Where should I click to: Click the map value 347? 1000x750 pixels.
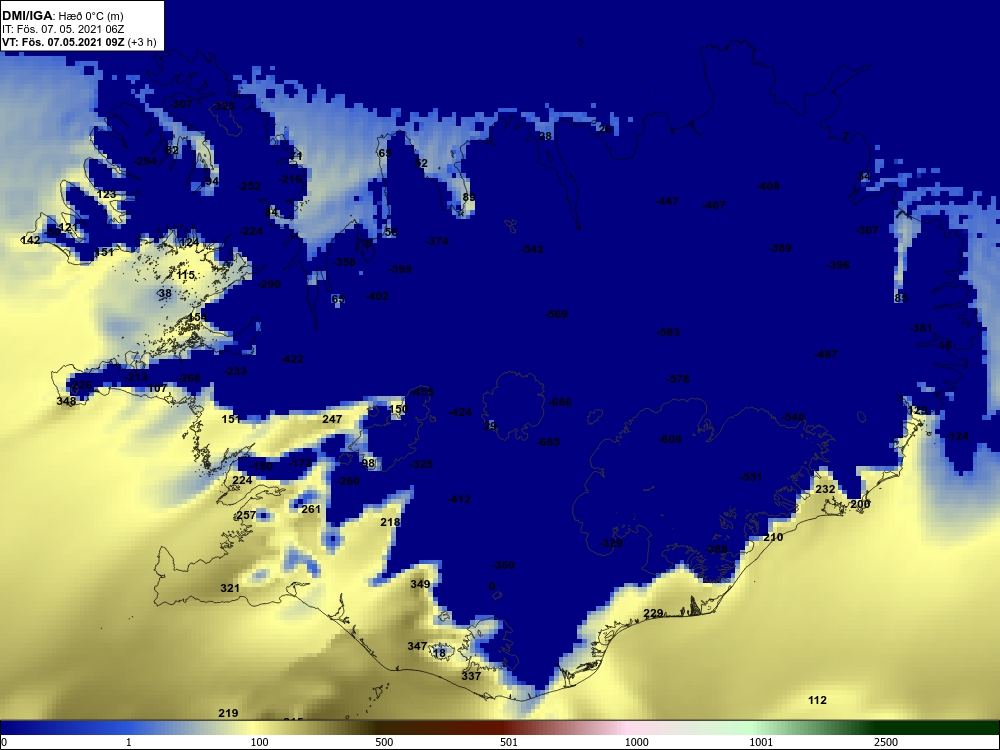417,646
